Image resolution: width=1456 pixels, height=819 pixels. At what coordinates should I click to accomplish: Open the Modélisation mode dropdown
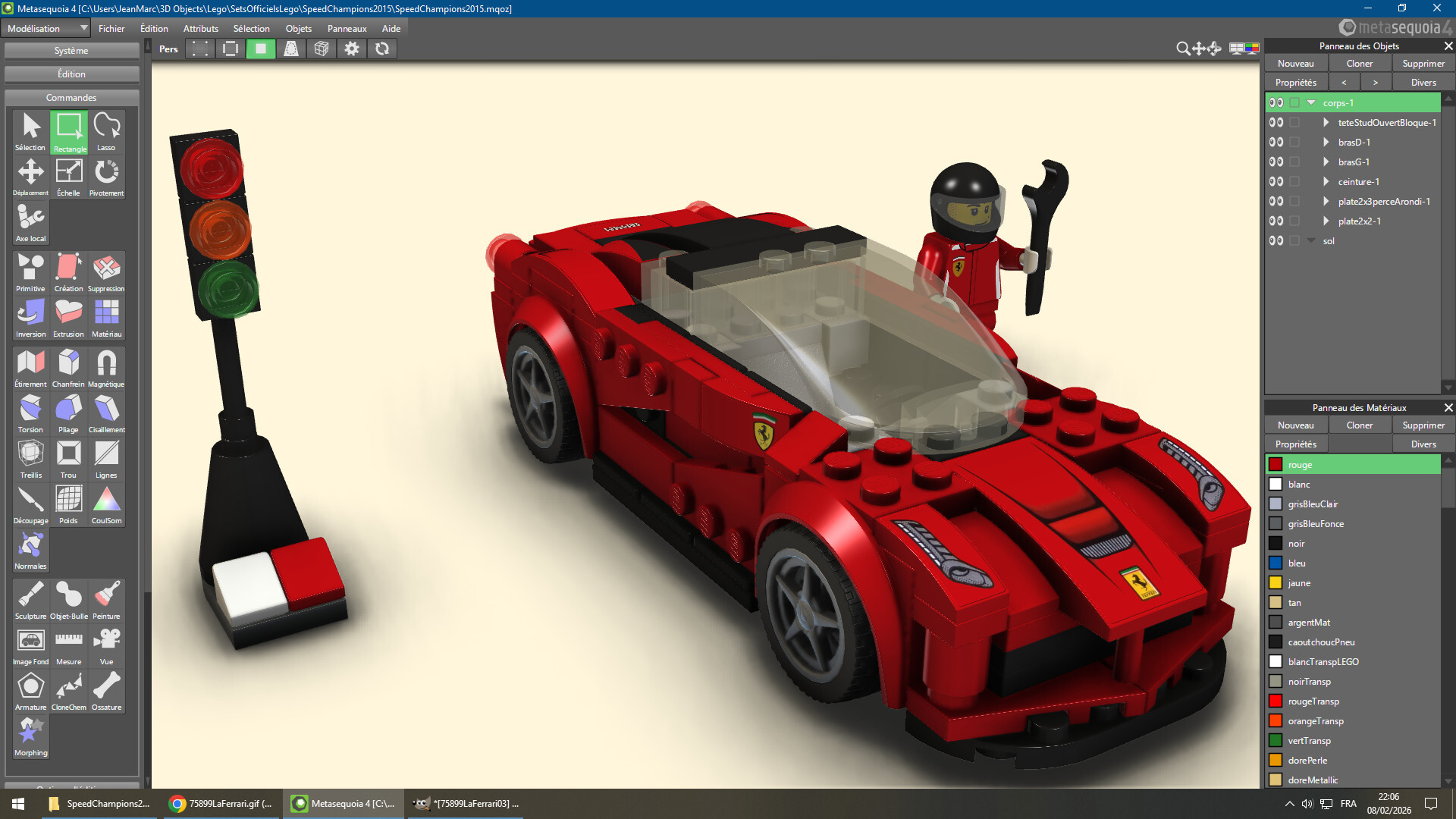pyautogui.click(x=45, y=28)
